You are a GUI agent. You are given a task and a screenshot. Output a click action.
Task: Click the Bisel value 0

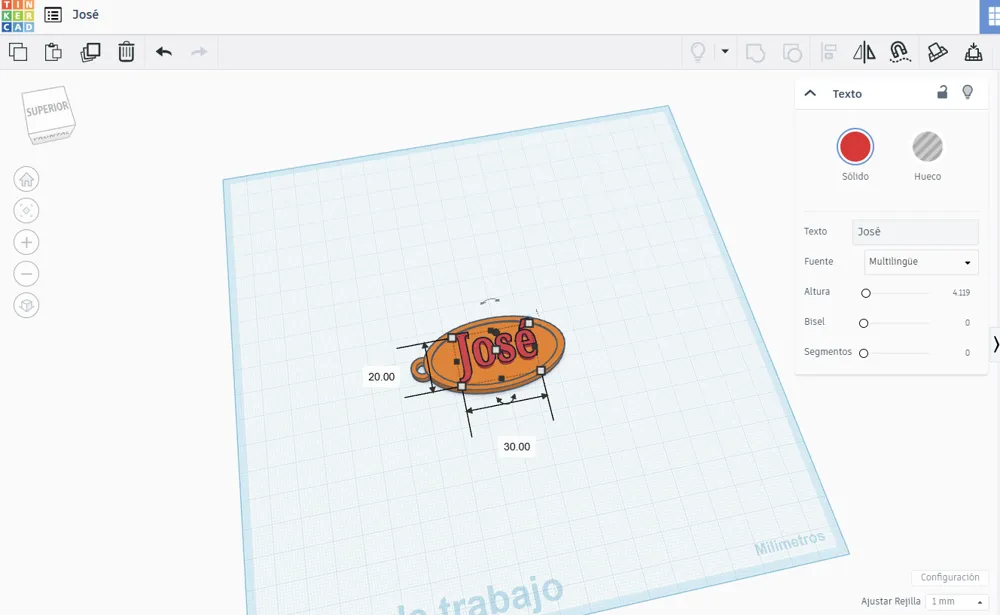click(x=967, y=323)
